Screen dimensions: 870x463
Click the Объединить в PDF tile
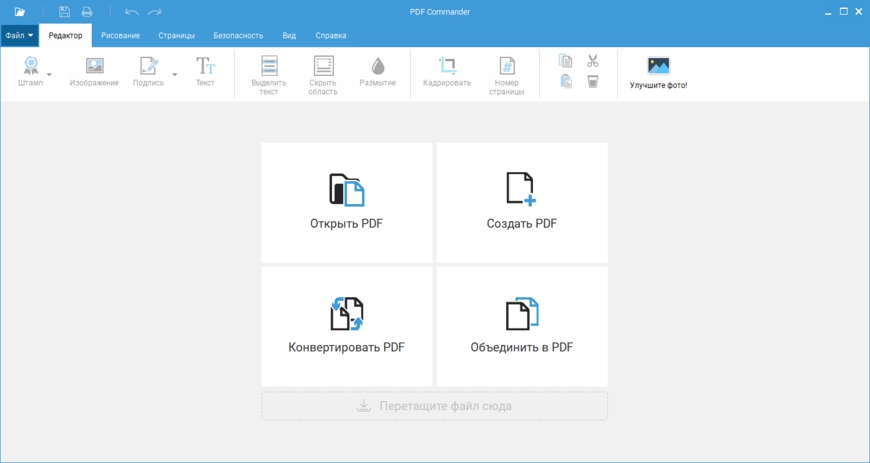[x=521, y=326]
